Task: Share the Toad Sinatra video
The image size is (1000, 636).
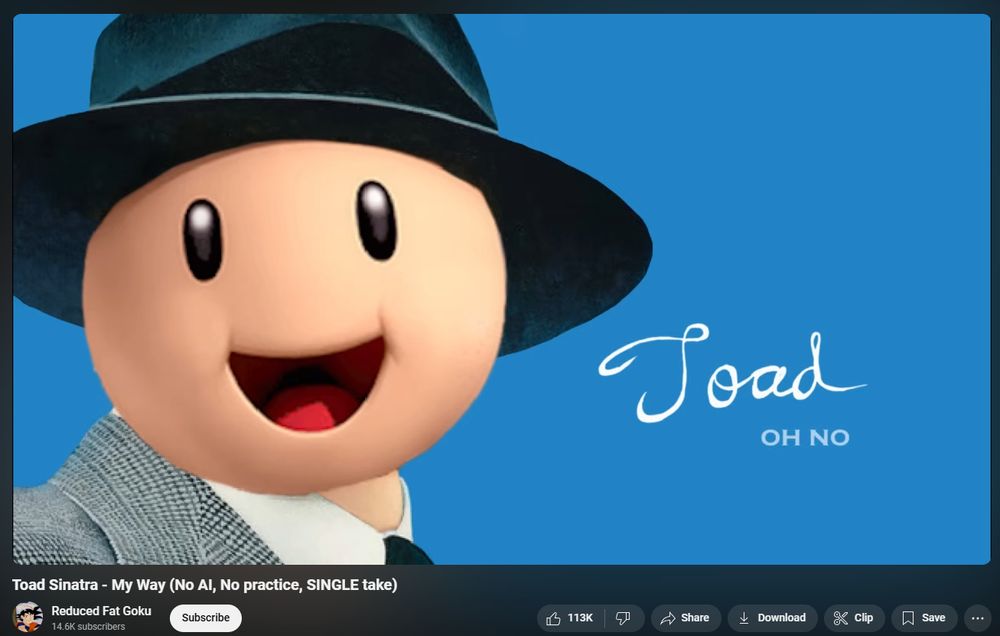Action: tap(686, 618)
